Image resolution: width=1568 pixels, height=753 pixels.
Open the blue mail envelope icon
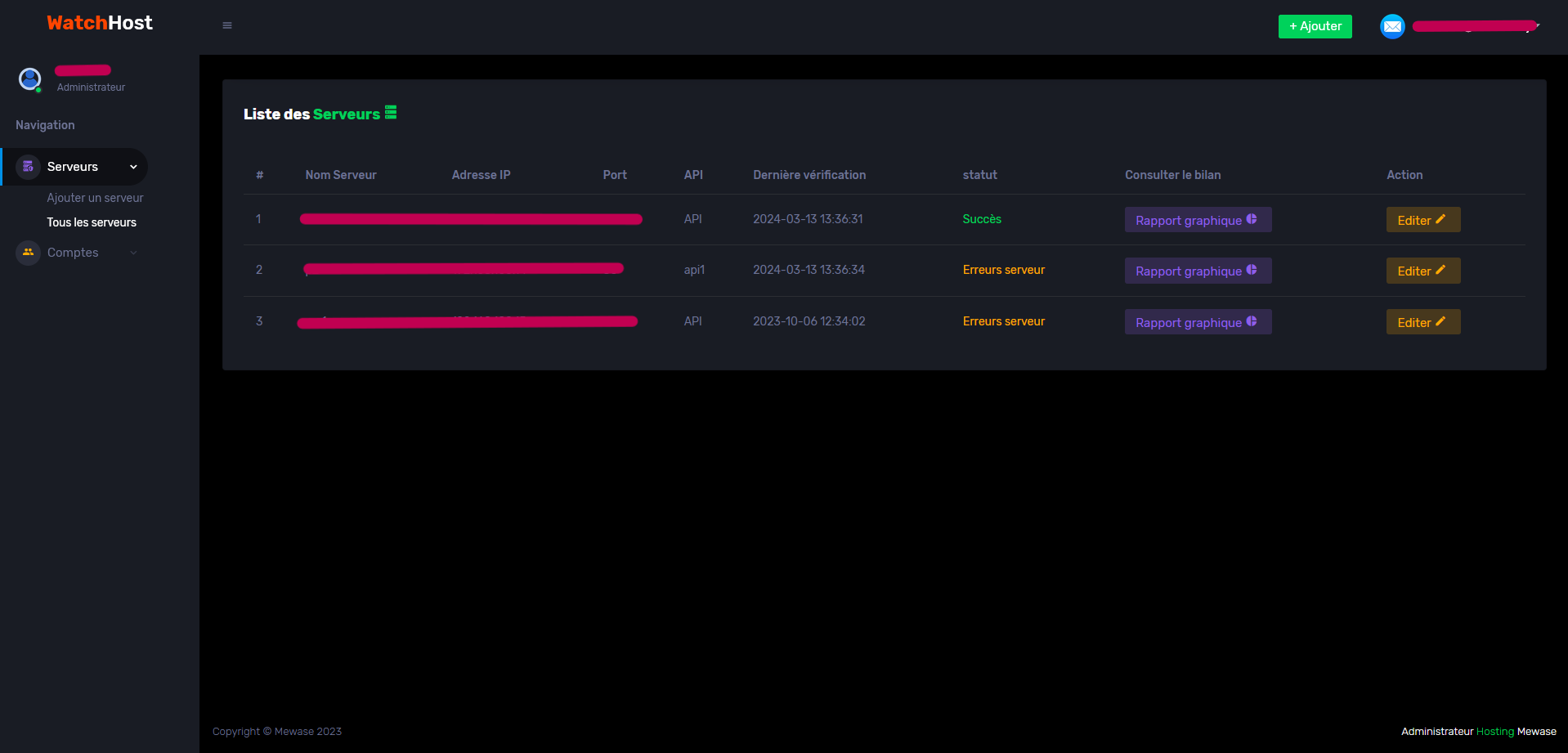click(1391, 27)
